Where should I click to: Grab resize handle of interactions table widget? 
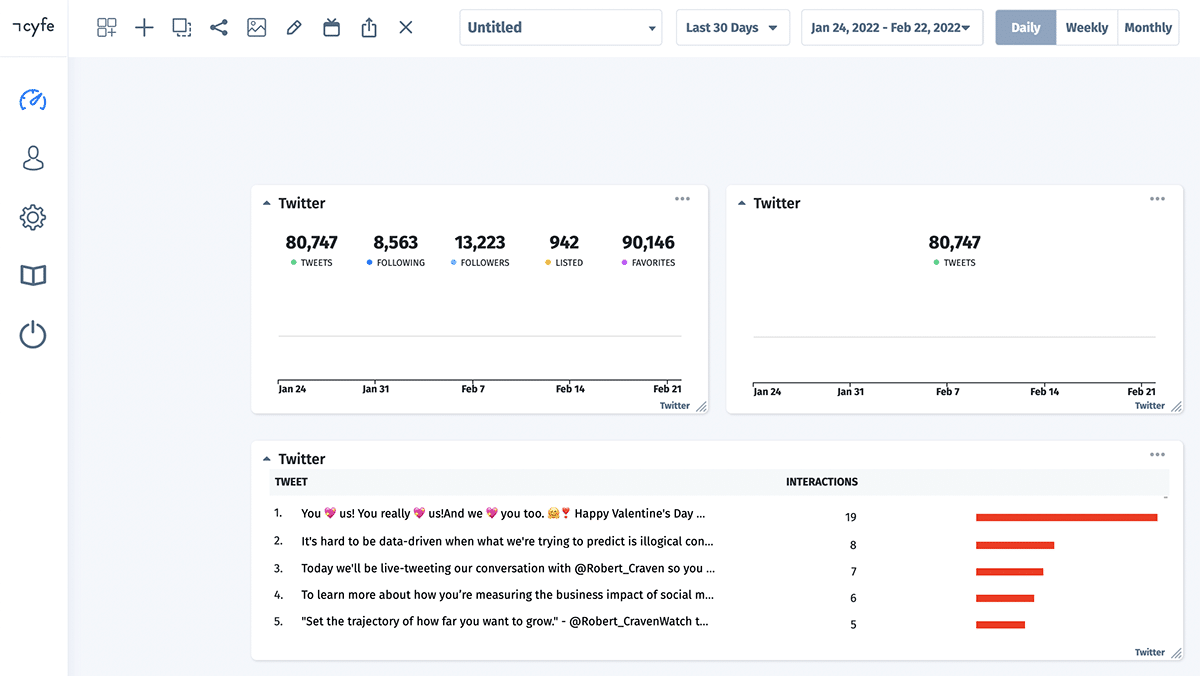(1176, 653)
